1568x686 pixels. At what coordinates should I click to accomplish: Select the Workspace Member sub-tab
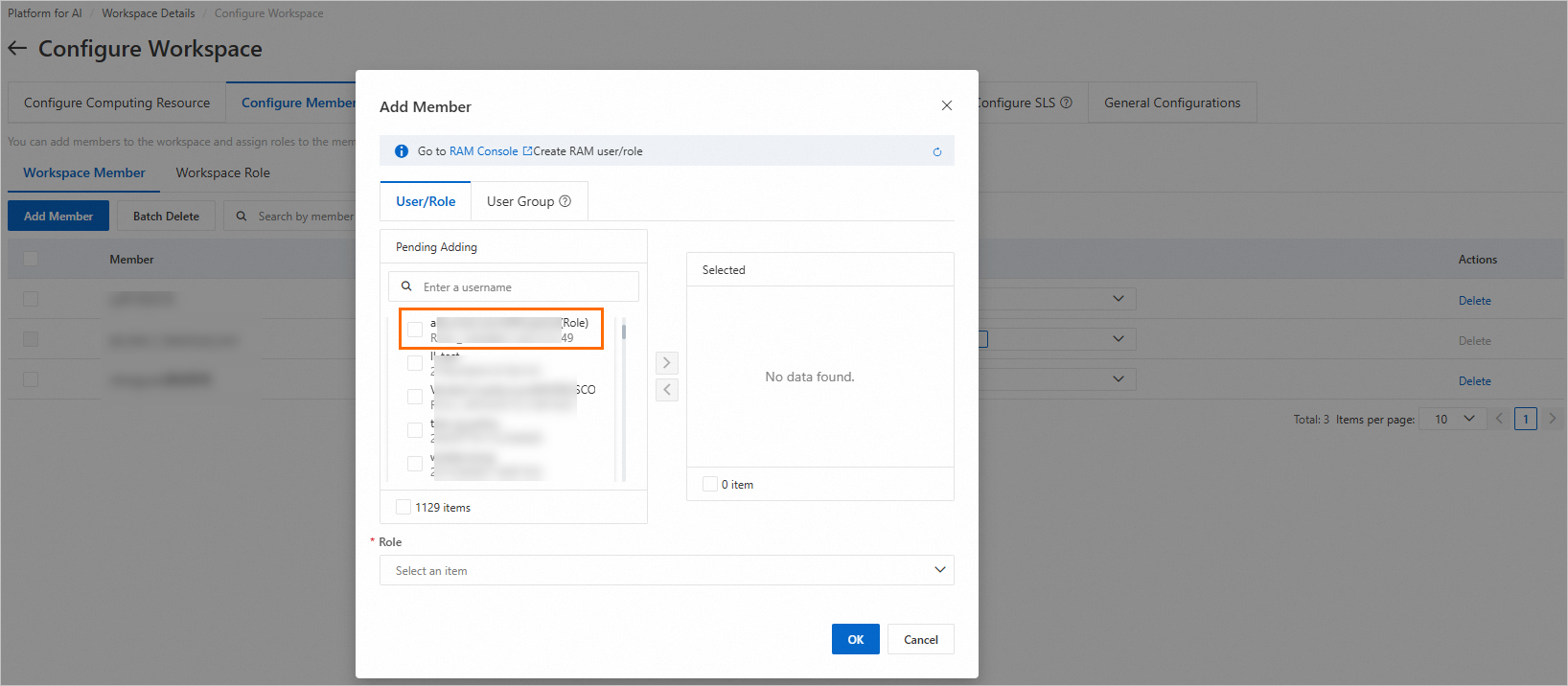(84, 172)
